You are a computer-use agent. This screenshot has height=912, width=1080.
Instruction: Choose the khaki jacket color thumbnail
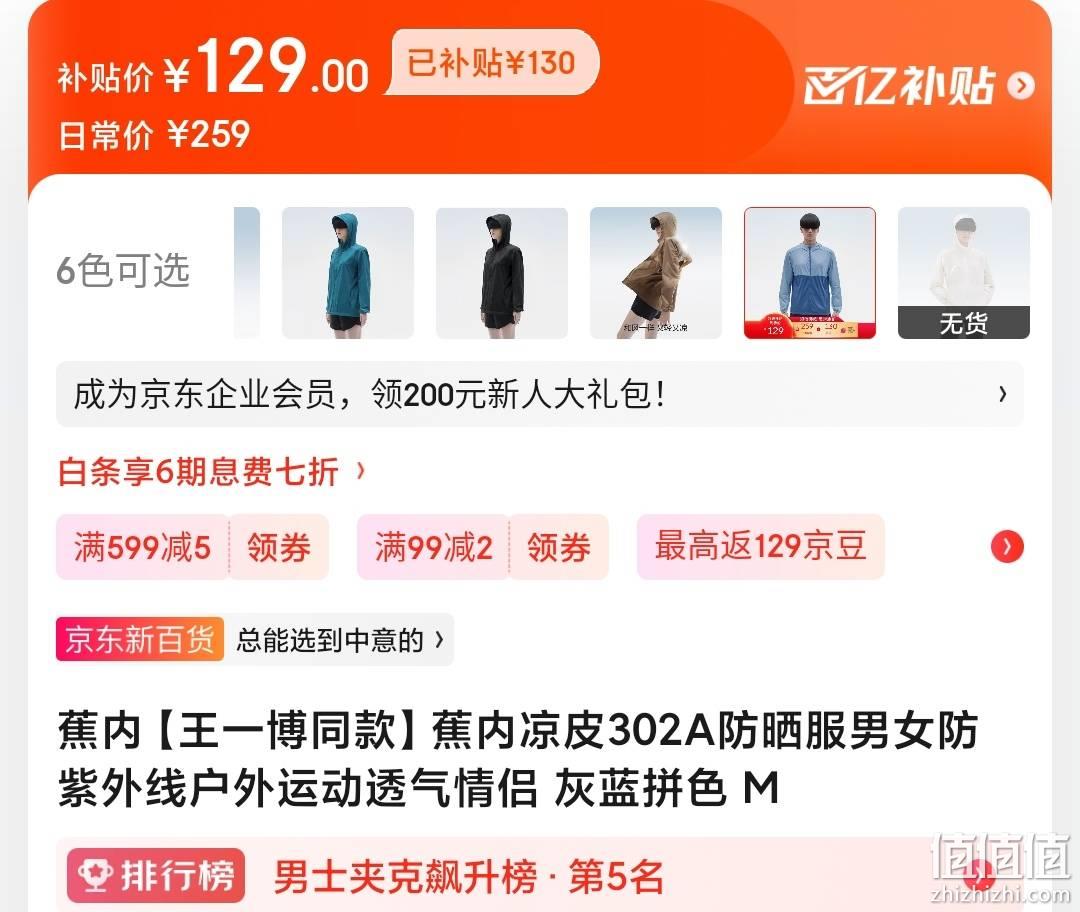coord(656,273)
